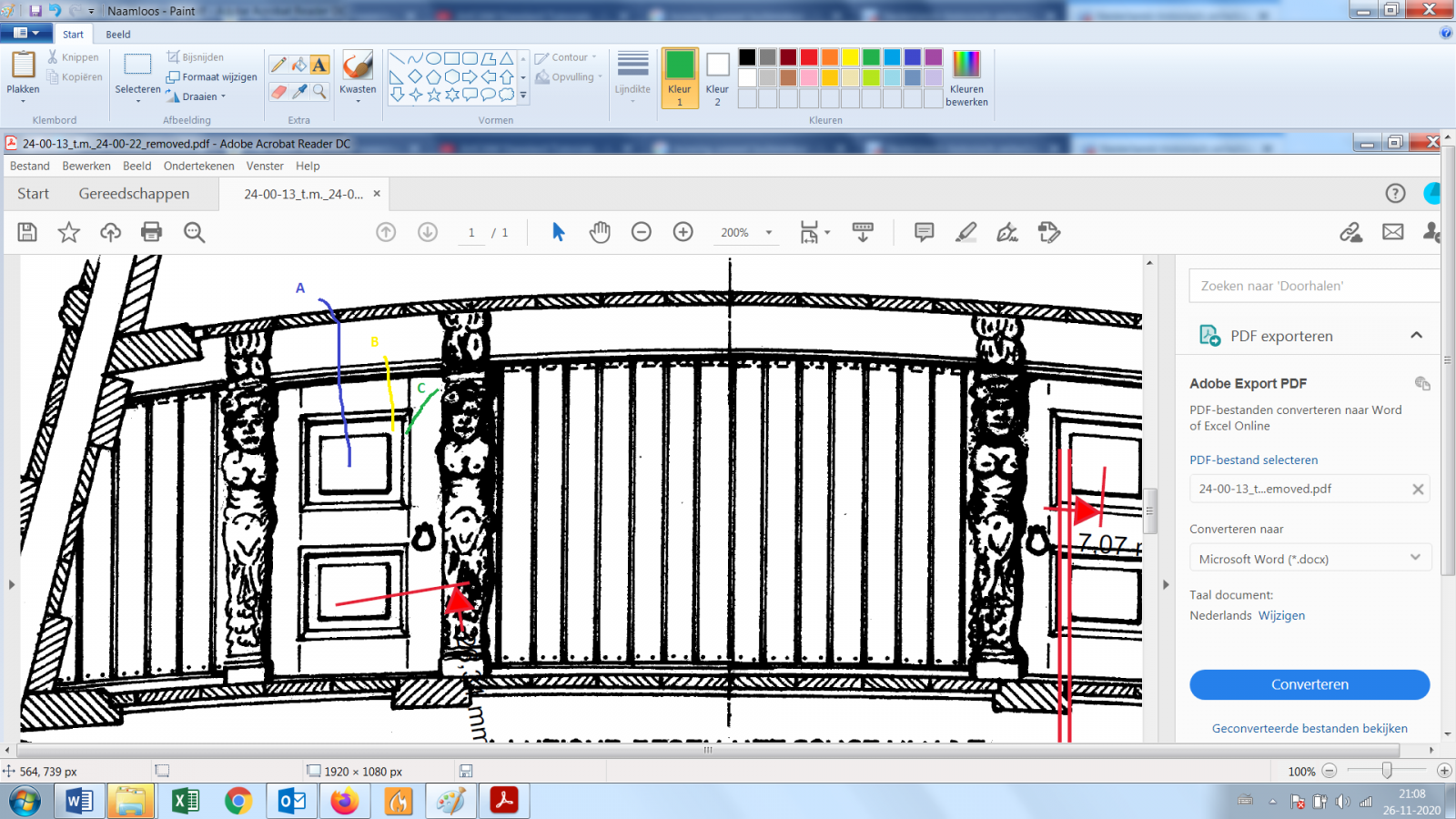Select the arrow selection tool in Acrobat
The image size is (1456, 819).
pyautogui.click(x=559, y=232)
